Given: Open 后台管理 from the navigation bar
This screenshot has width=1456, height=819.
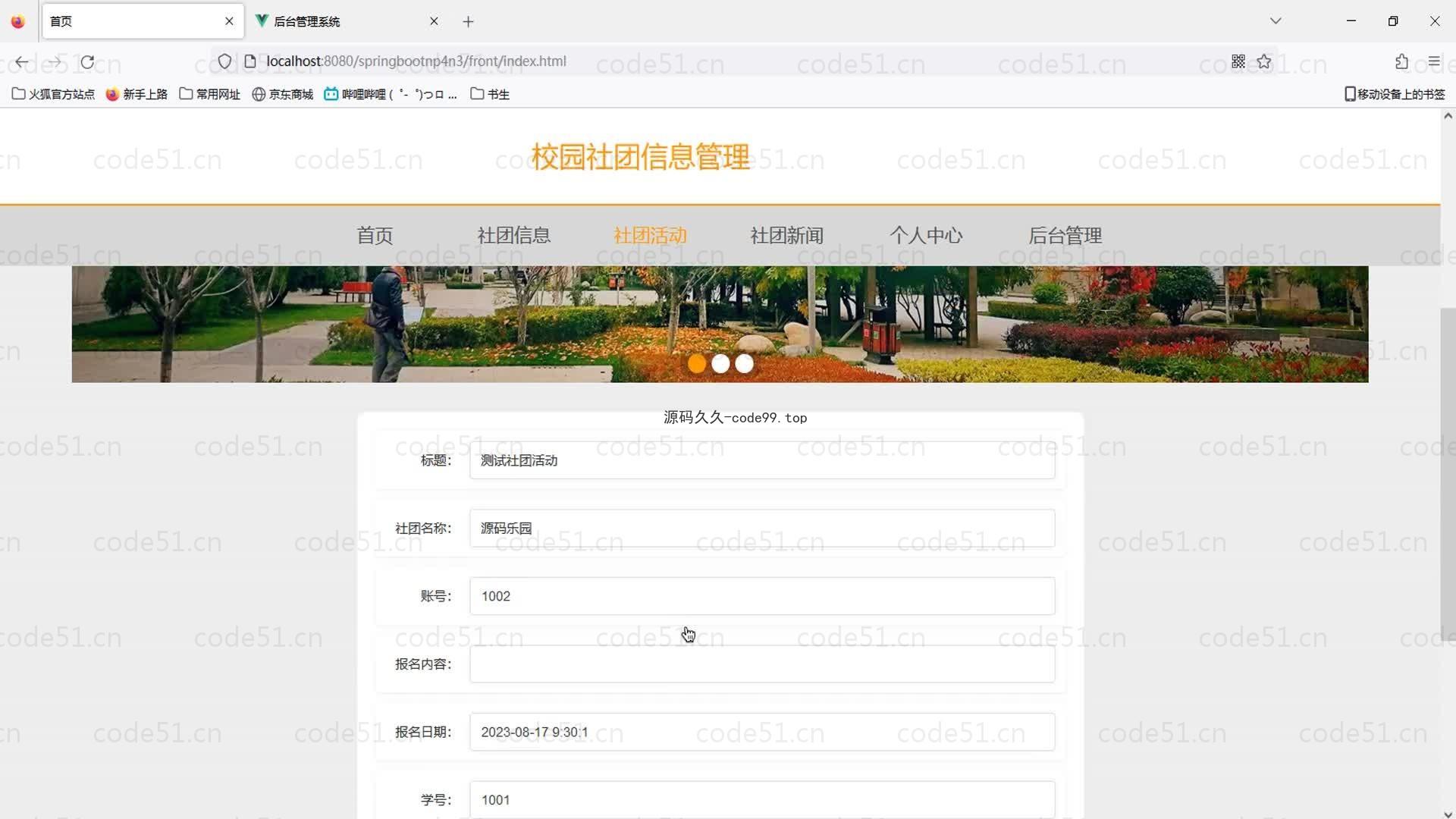Looking at the screenshot, I should pyautogui.click(x=1065, y=236).
